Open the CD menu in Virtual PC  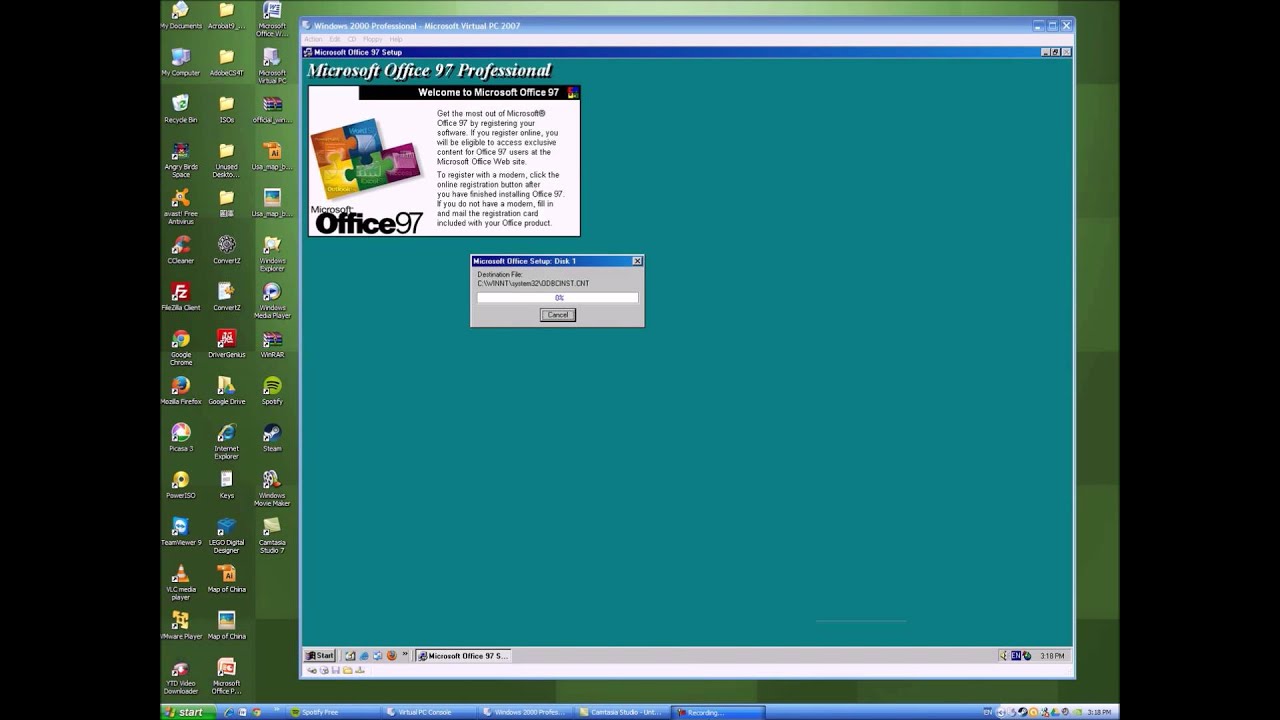(351, 39)
